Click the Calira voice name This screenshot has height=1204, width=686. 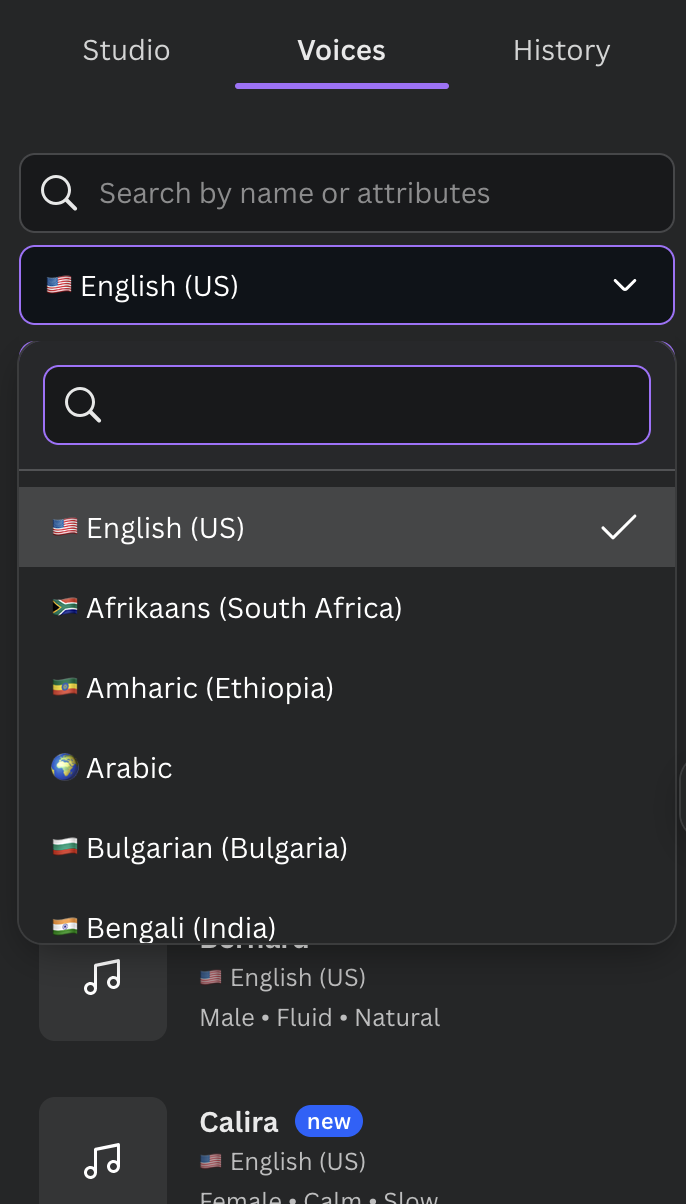click(239, 1122)
